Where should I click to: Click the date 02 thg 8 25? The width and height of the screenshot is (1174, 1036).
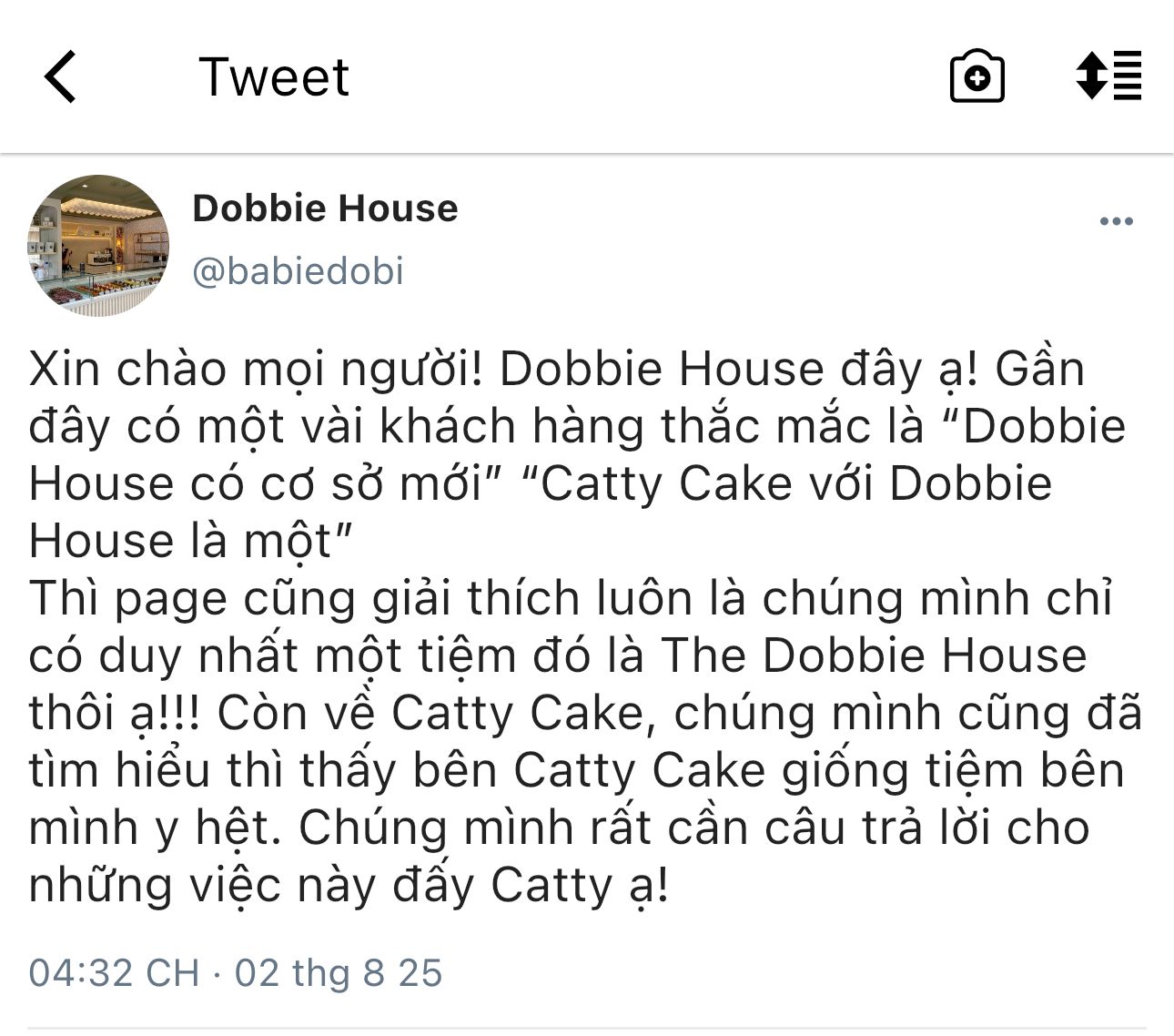click(x=339, y=972)
